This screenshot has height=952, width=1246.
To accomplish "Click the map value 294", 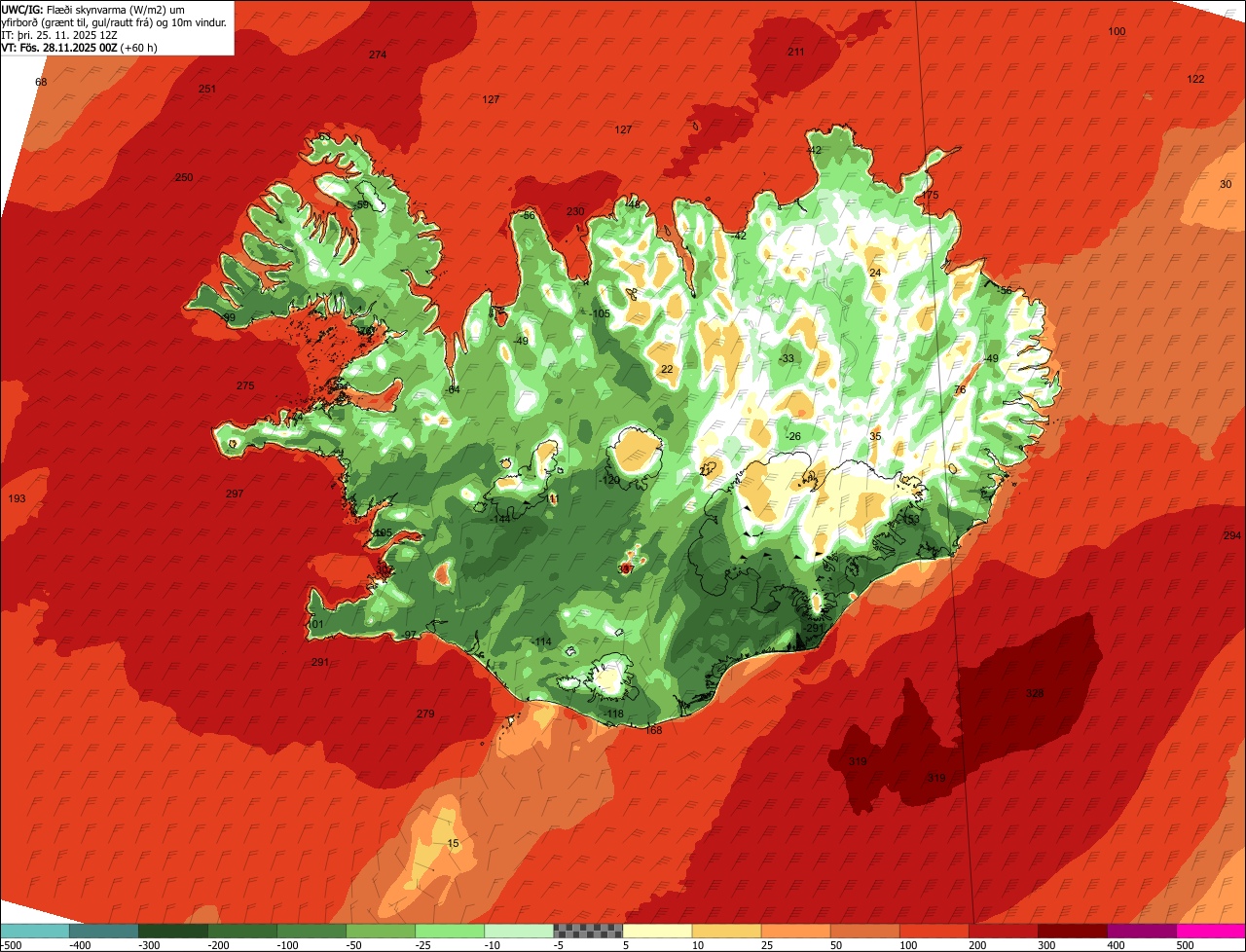I will 1232,535.
